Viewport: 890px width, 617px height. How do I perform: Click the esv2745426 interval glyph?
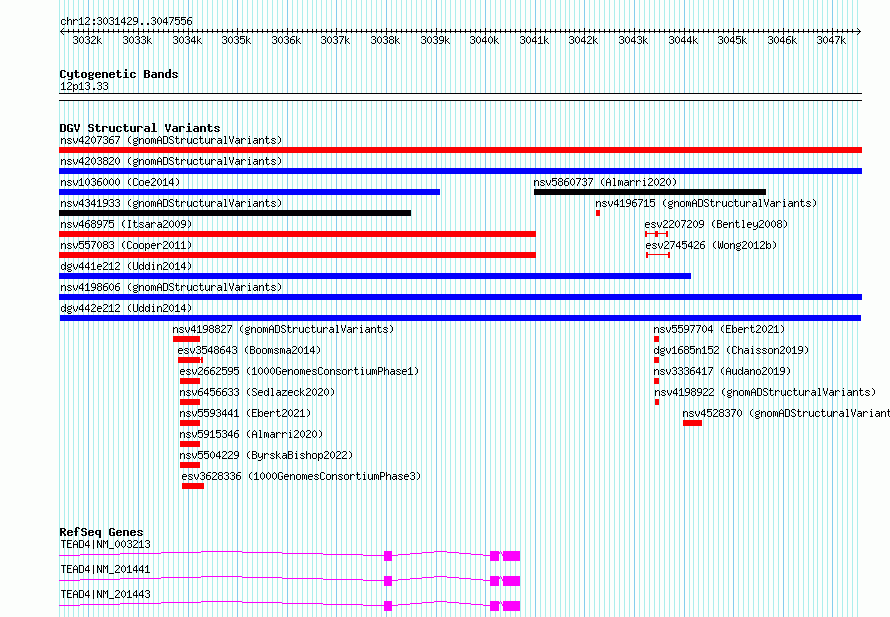[658, 255]
